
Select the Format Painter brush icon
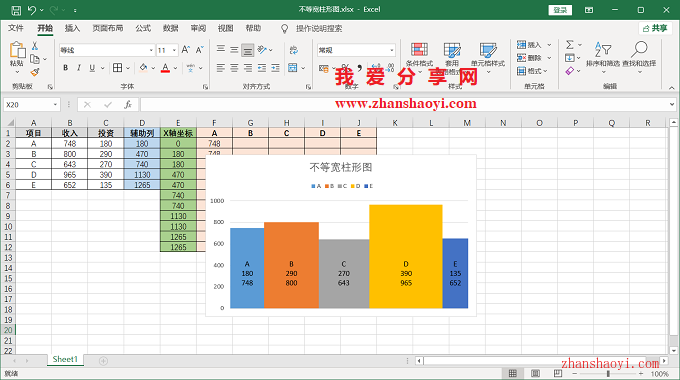coord(35,72)
